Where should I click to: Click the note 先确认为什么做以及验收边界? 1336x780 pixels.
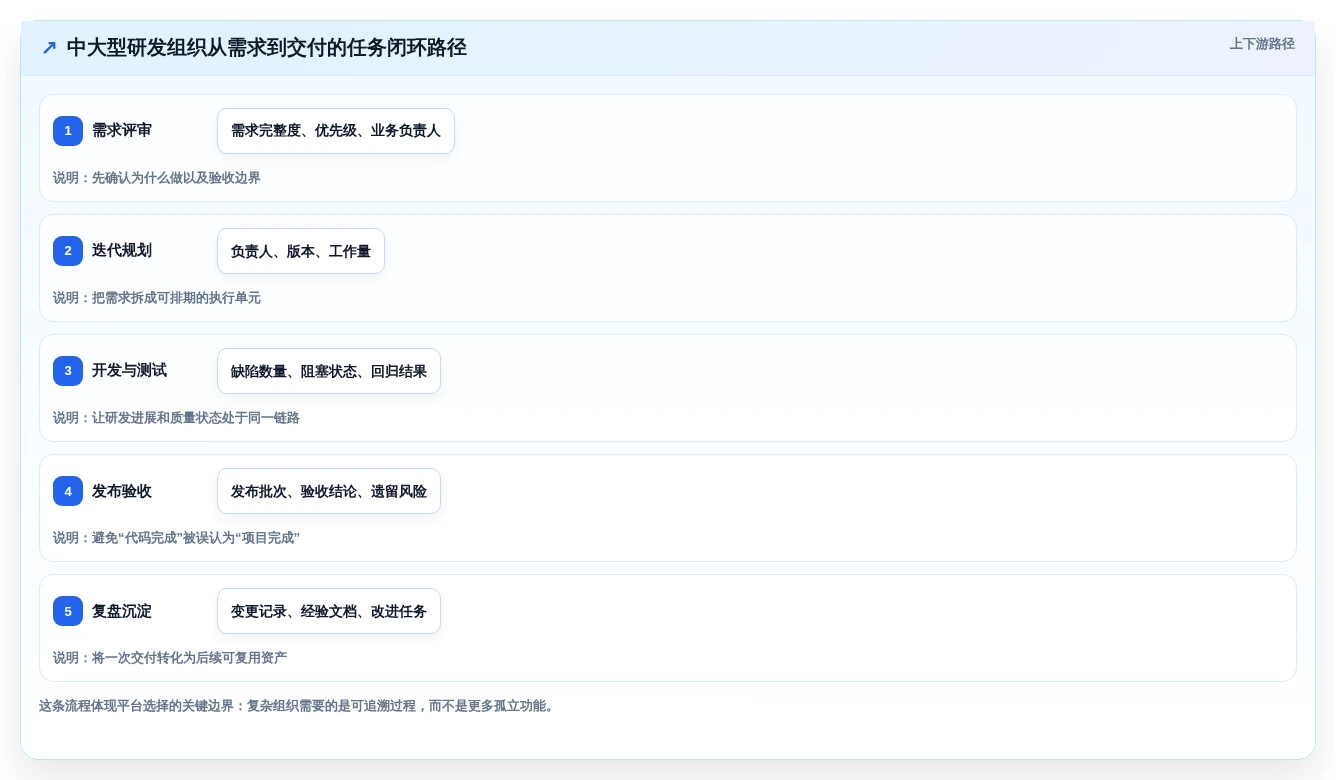point(157,178)
